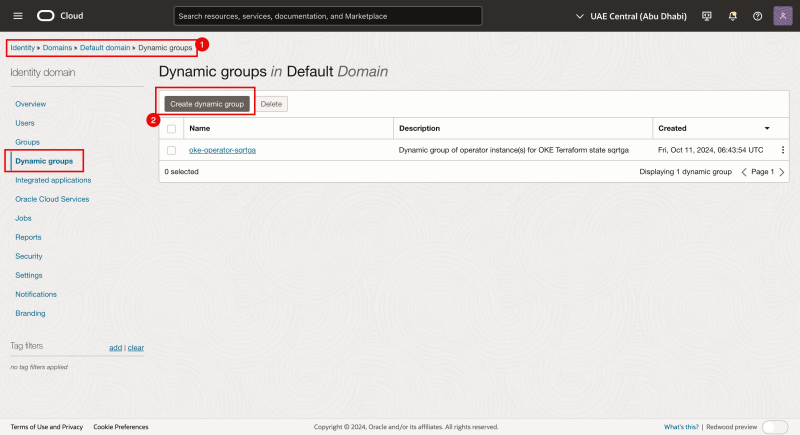800x435 pixels.
Task: Click the Oracle Cloud logo
Action: click(x=59, y=16)
